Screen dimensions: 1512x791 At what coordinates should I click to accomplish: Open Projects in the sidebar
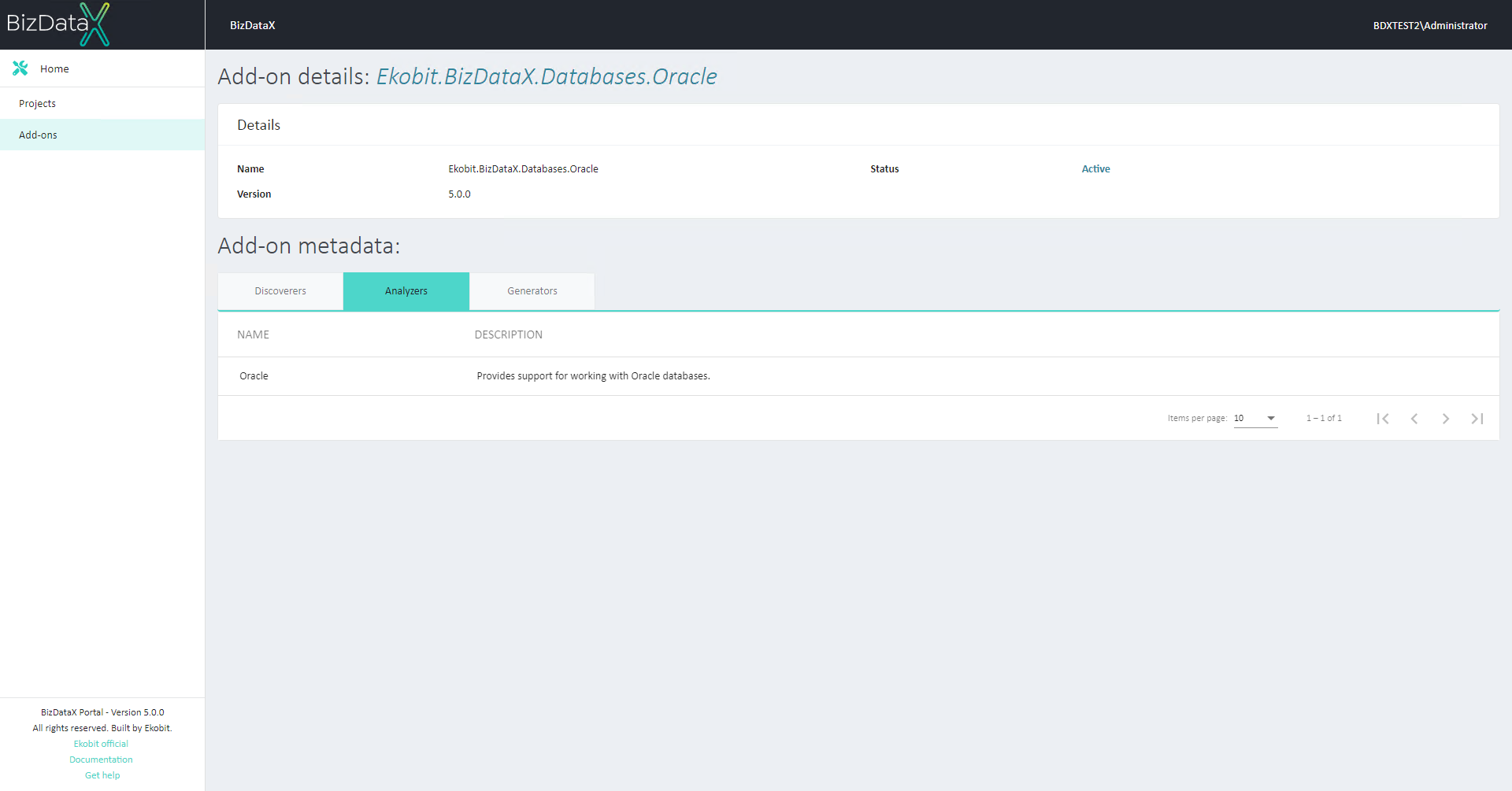(102, 103)
